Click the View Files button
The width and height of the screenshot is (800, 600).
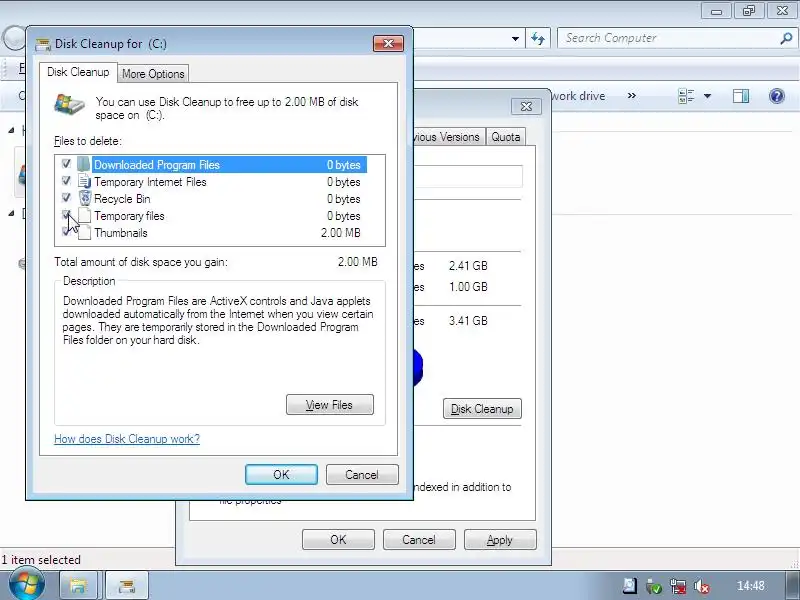coord(330,405)
